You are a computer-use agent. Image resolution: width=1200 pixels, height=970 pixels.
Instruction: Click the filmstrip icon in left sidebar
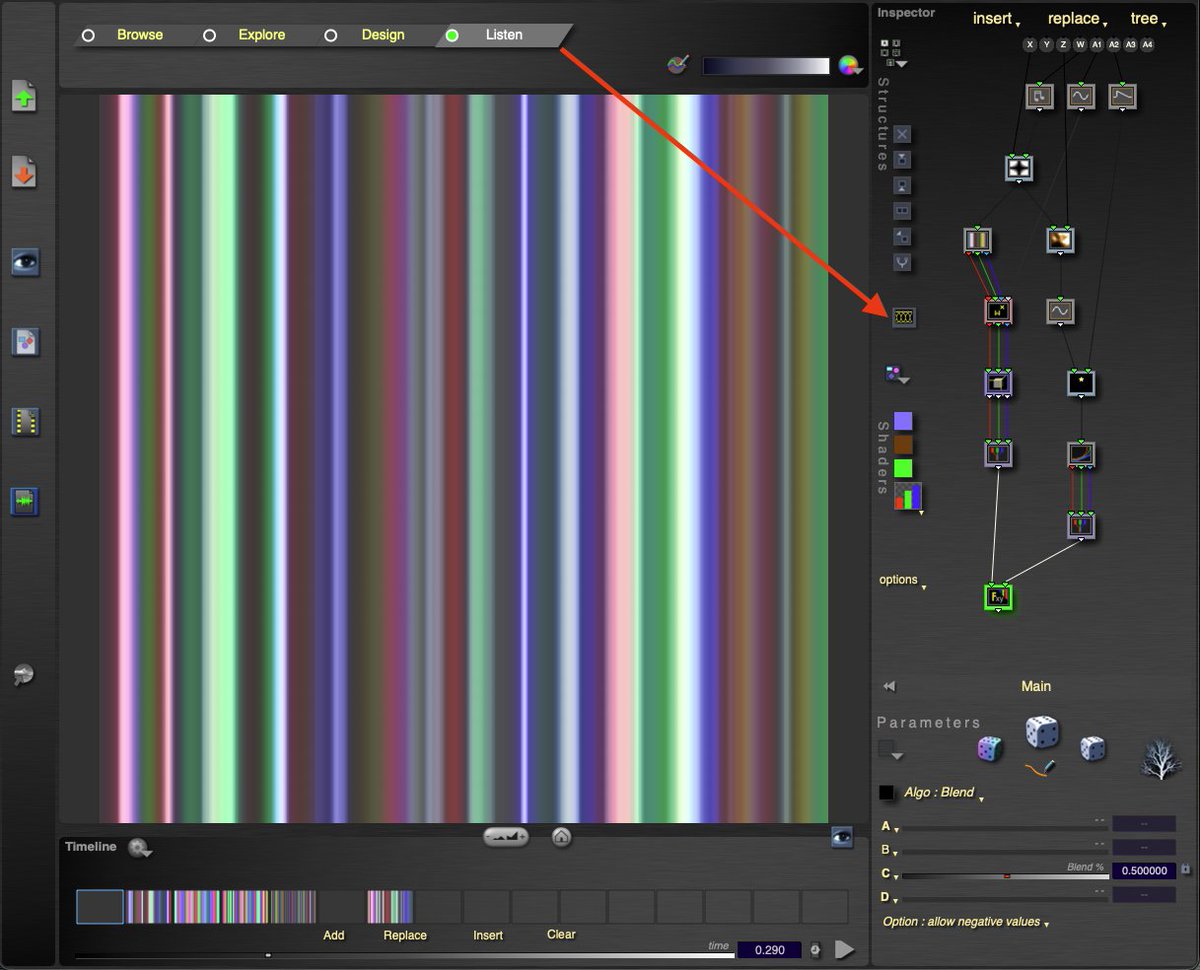(x=25, y=421)
